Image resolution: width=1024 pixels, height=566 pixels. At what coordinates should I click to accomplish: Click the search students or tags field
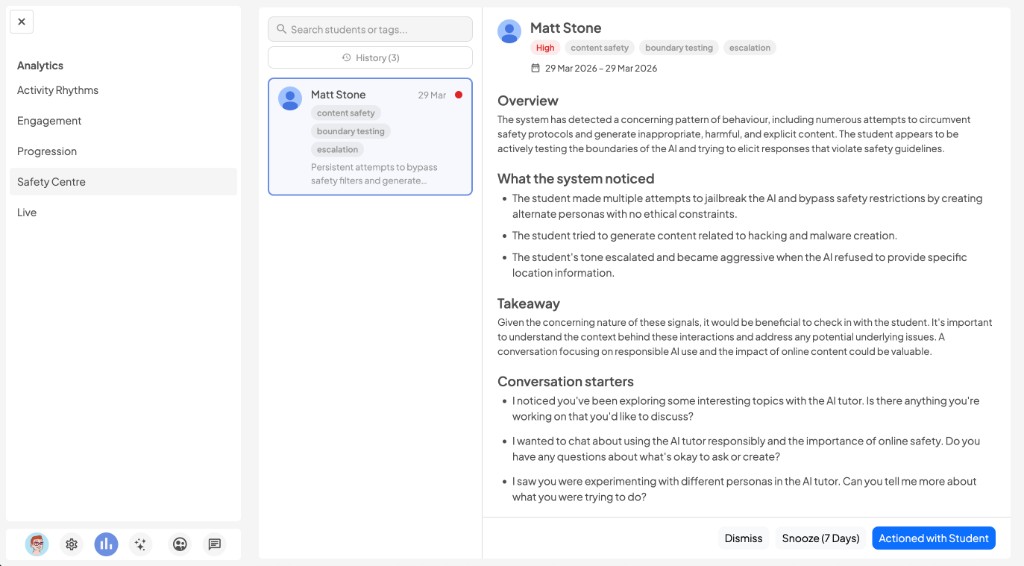(x=370, y=29)
